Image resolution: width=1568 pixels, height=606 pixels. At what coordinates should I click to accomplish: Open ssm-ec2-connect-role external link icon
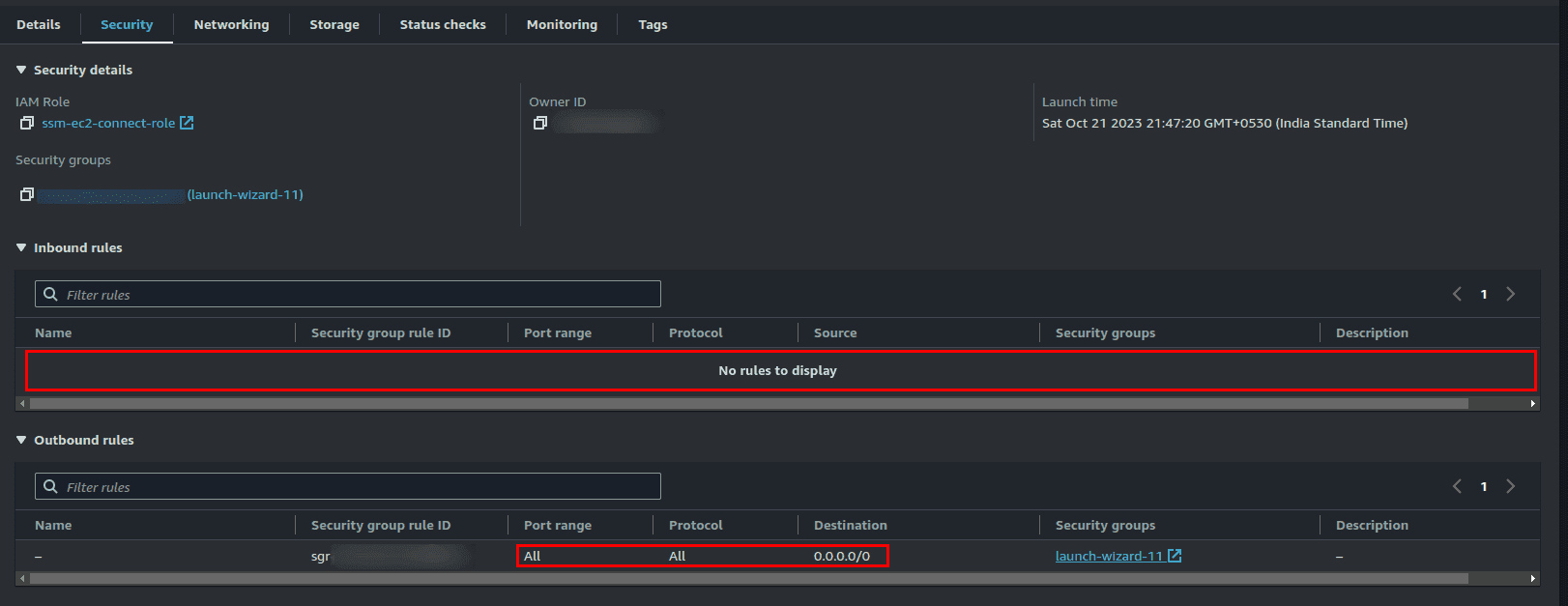187,123
